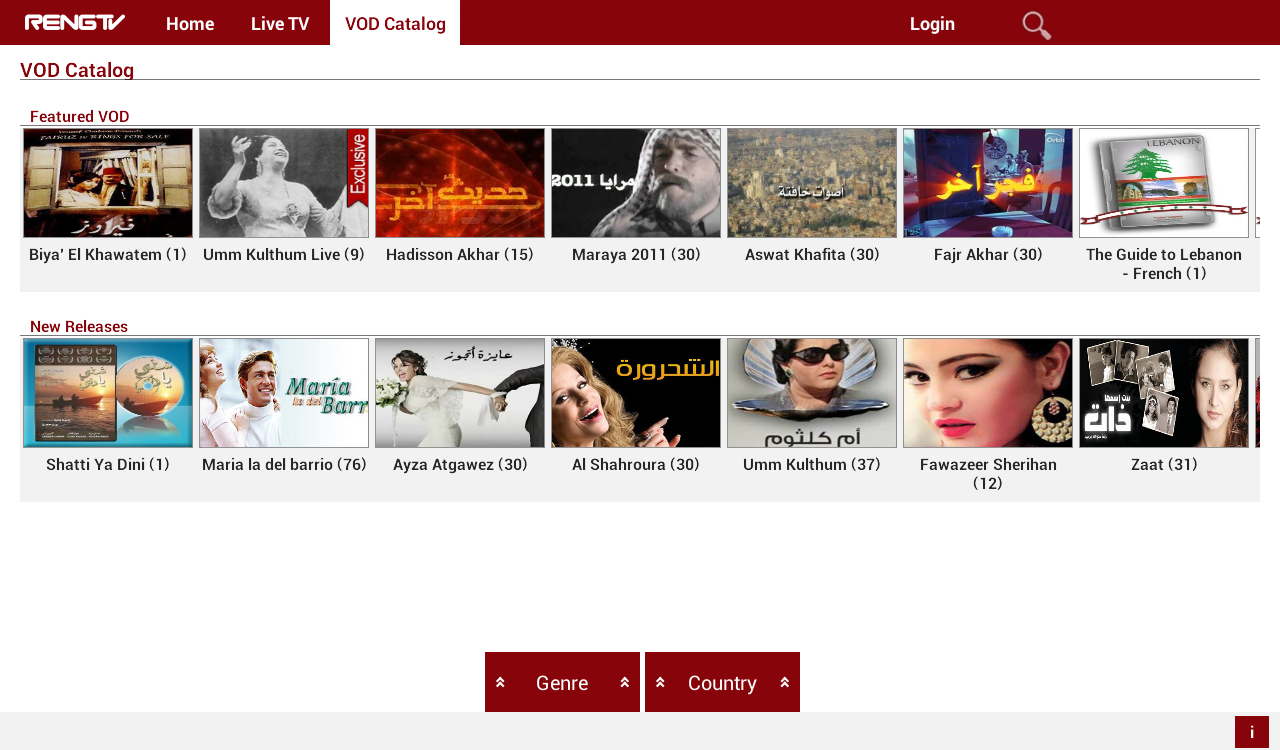This screenshot has width=1280, height=750.
Task: Open the search magnifier icon
Action: (x=1036, y=25)
